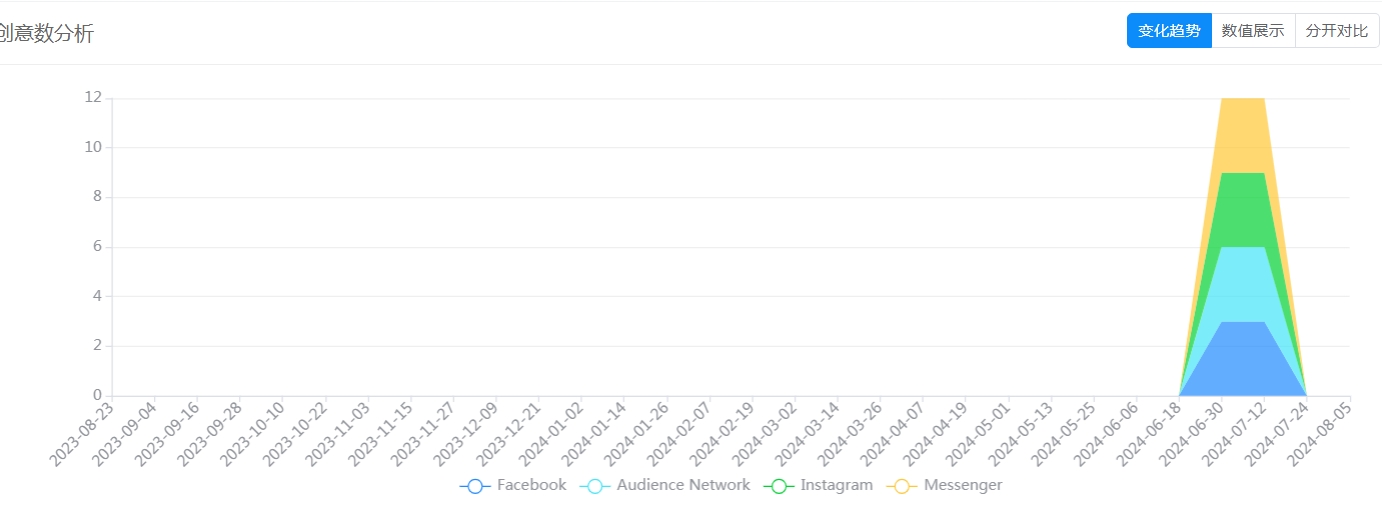
Task: Click the Facebook legend circle marker
Action: pos(475,486)
